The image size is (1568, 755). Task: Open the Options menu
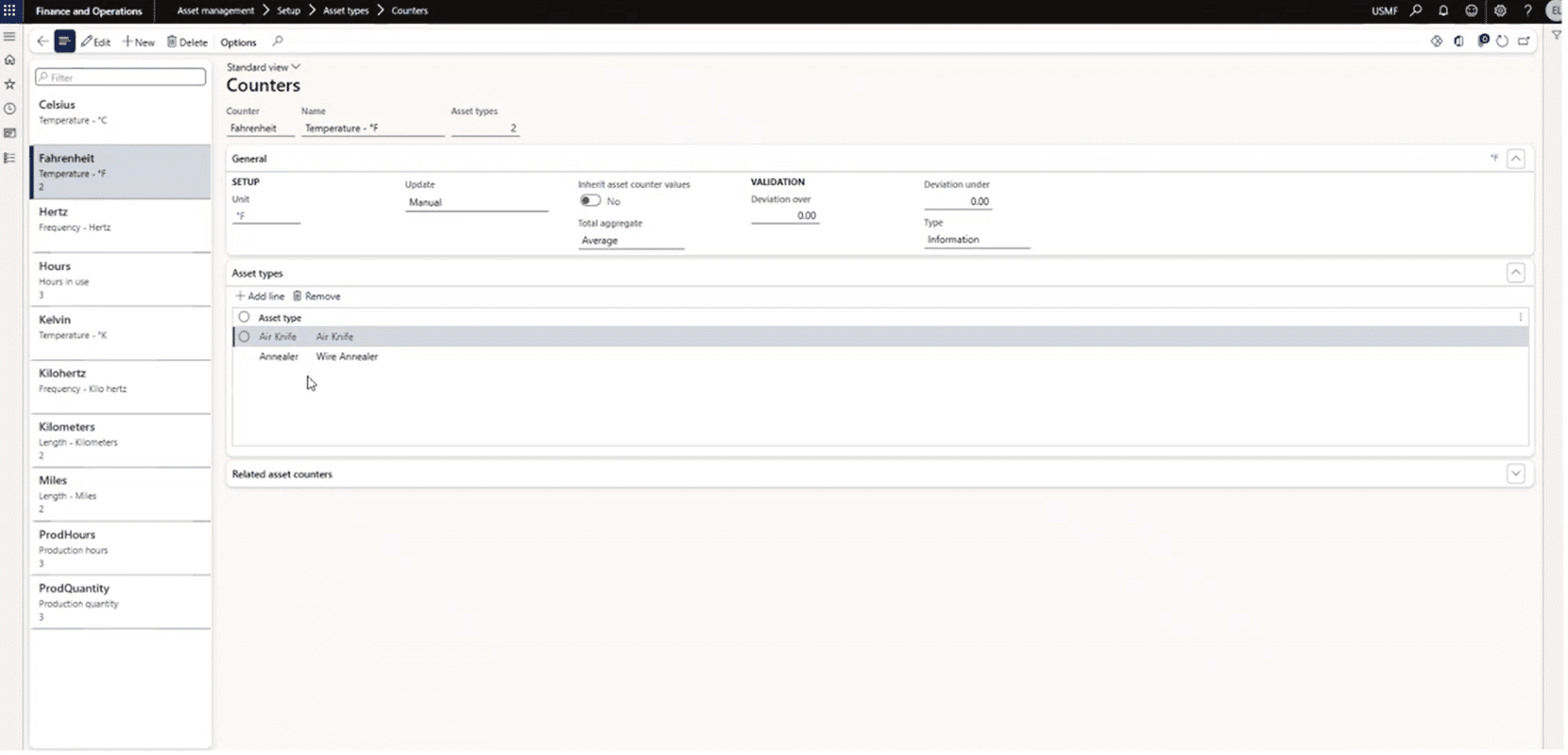click(x=238, y=43)
